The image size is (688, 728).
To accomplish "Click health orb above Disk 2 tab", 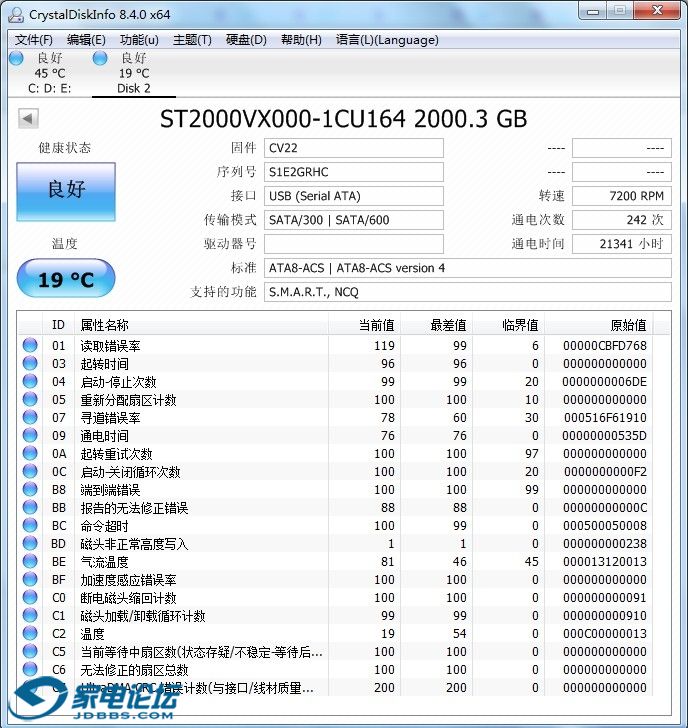I will tap(100, 58).
